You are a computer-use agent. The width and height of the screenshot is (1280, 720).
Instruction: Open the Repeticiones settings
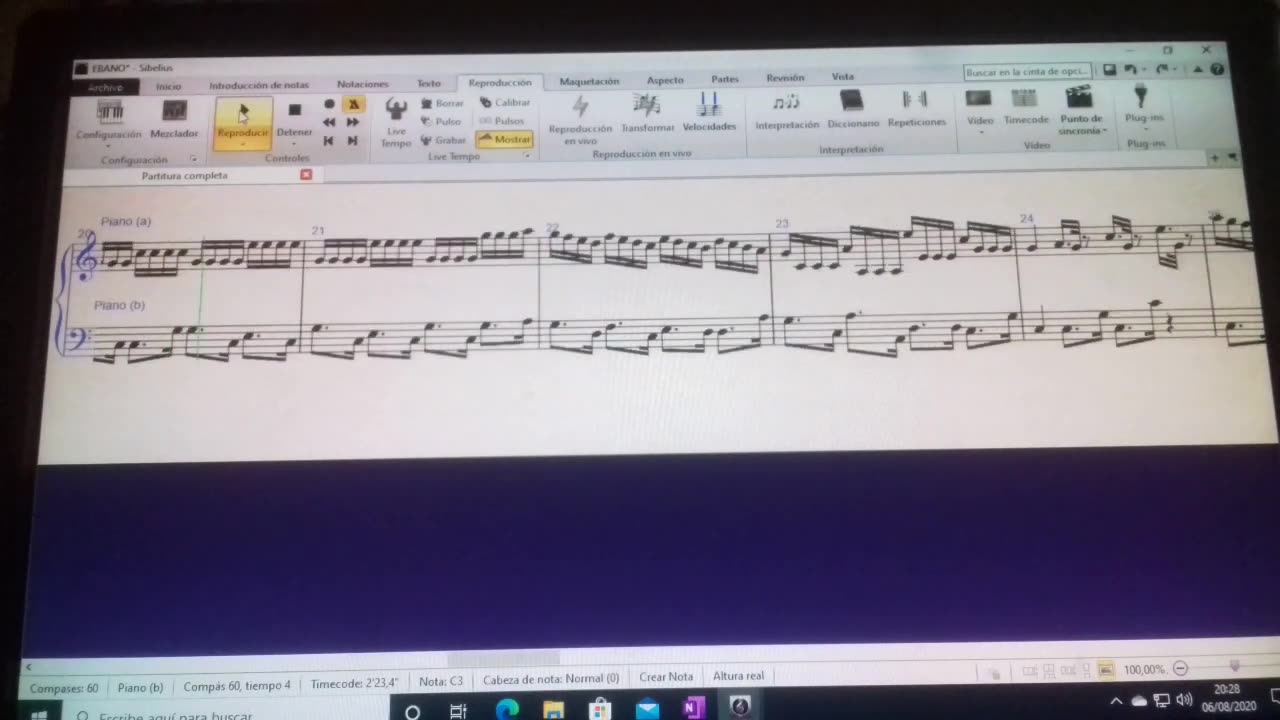point(916,108)
